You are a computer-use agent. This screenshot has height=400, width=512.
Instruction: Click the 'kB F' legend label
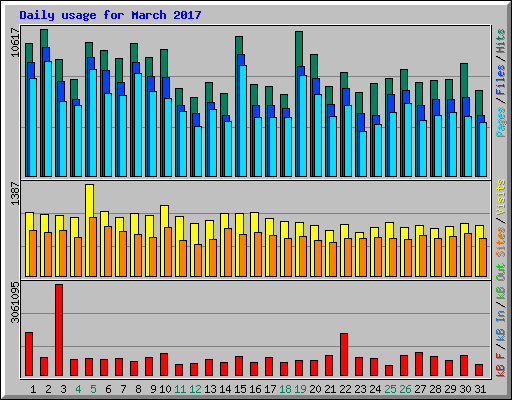pyautogui.click(x=501, y=364)
